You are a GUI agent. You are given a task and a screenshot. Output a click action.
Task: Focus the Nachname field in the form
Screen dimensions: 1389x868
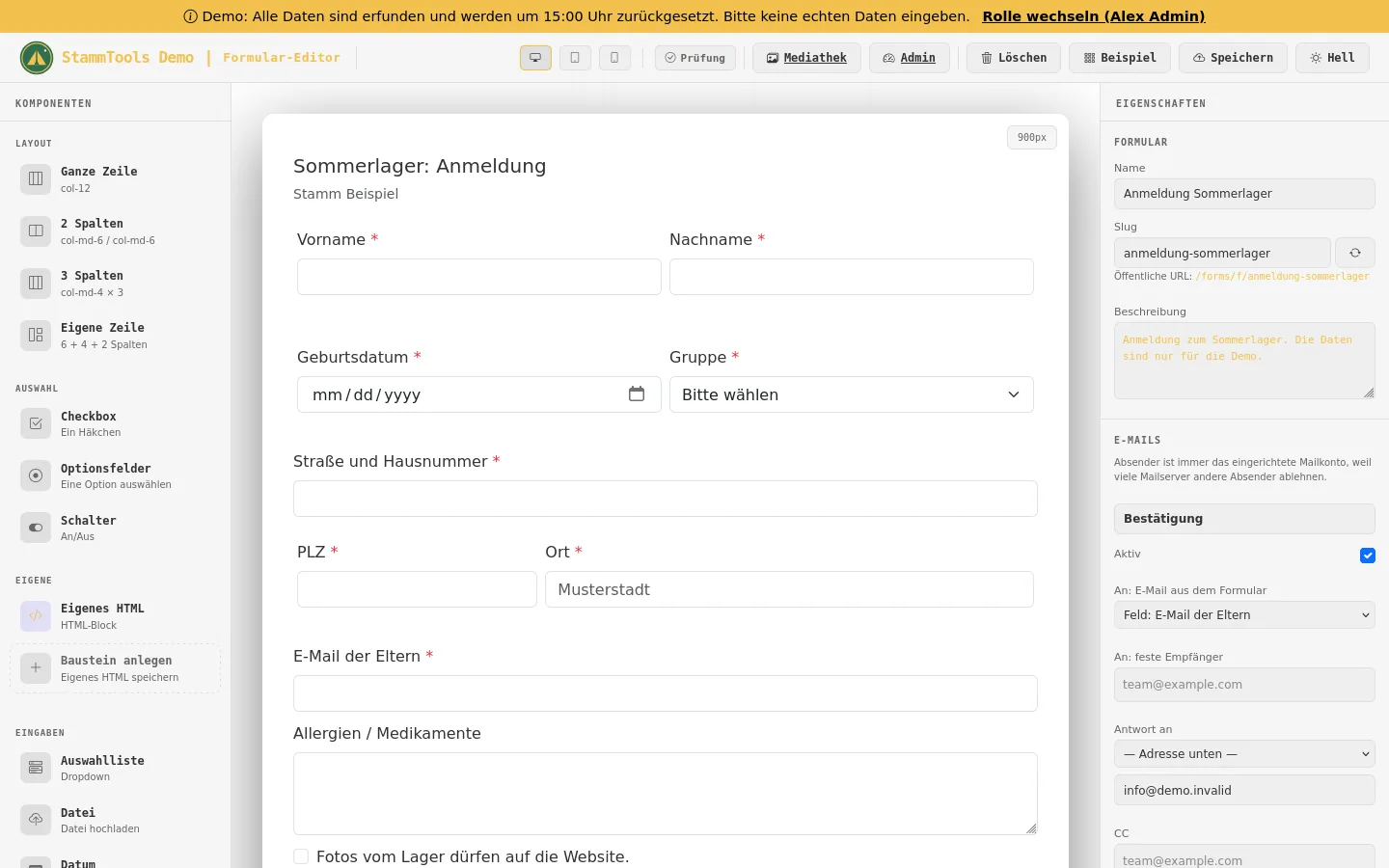click(852, 277)
